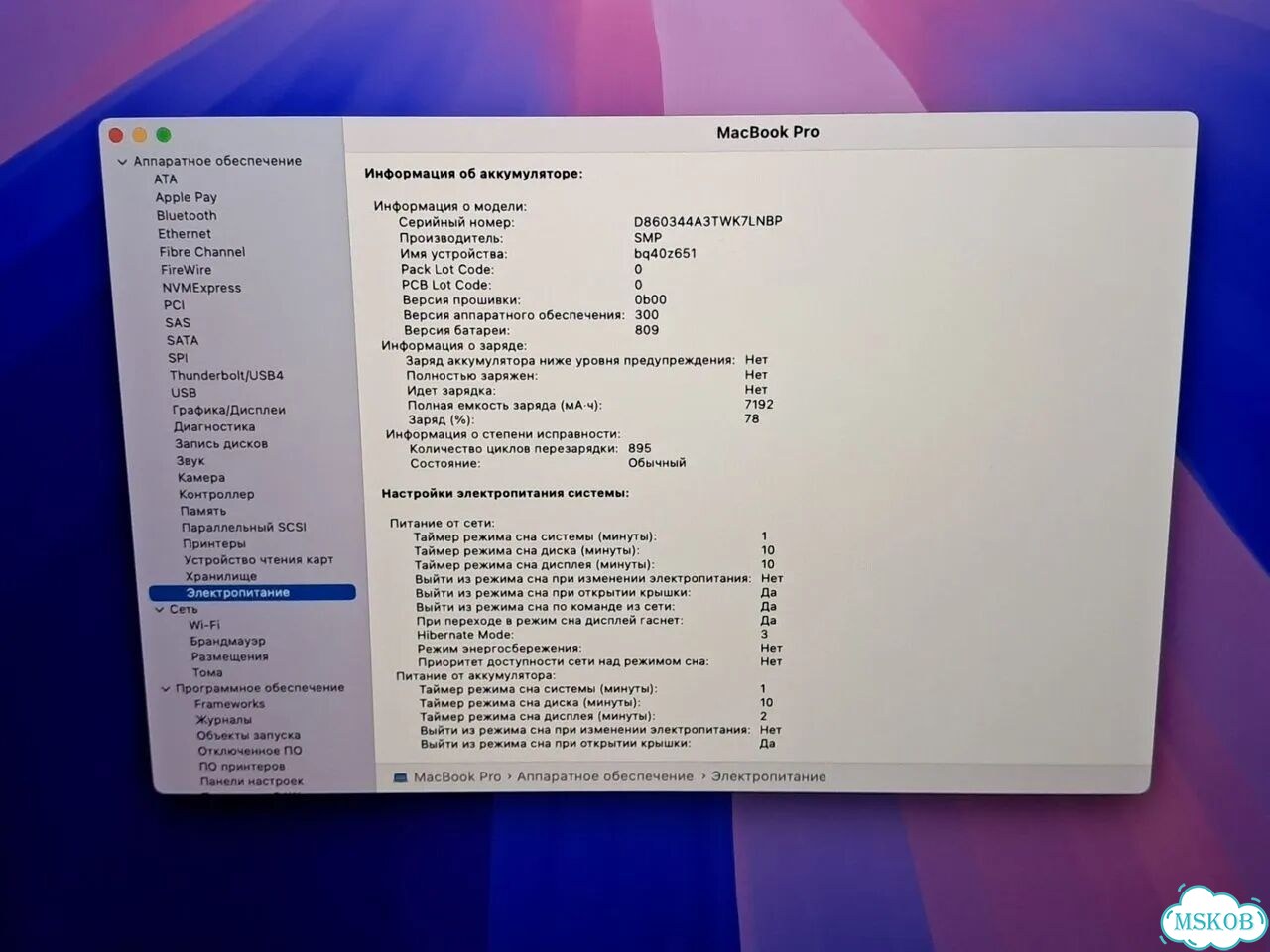Open the FireWire entry

tap(186, 270)
